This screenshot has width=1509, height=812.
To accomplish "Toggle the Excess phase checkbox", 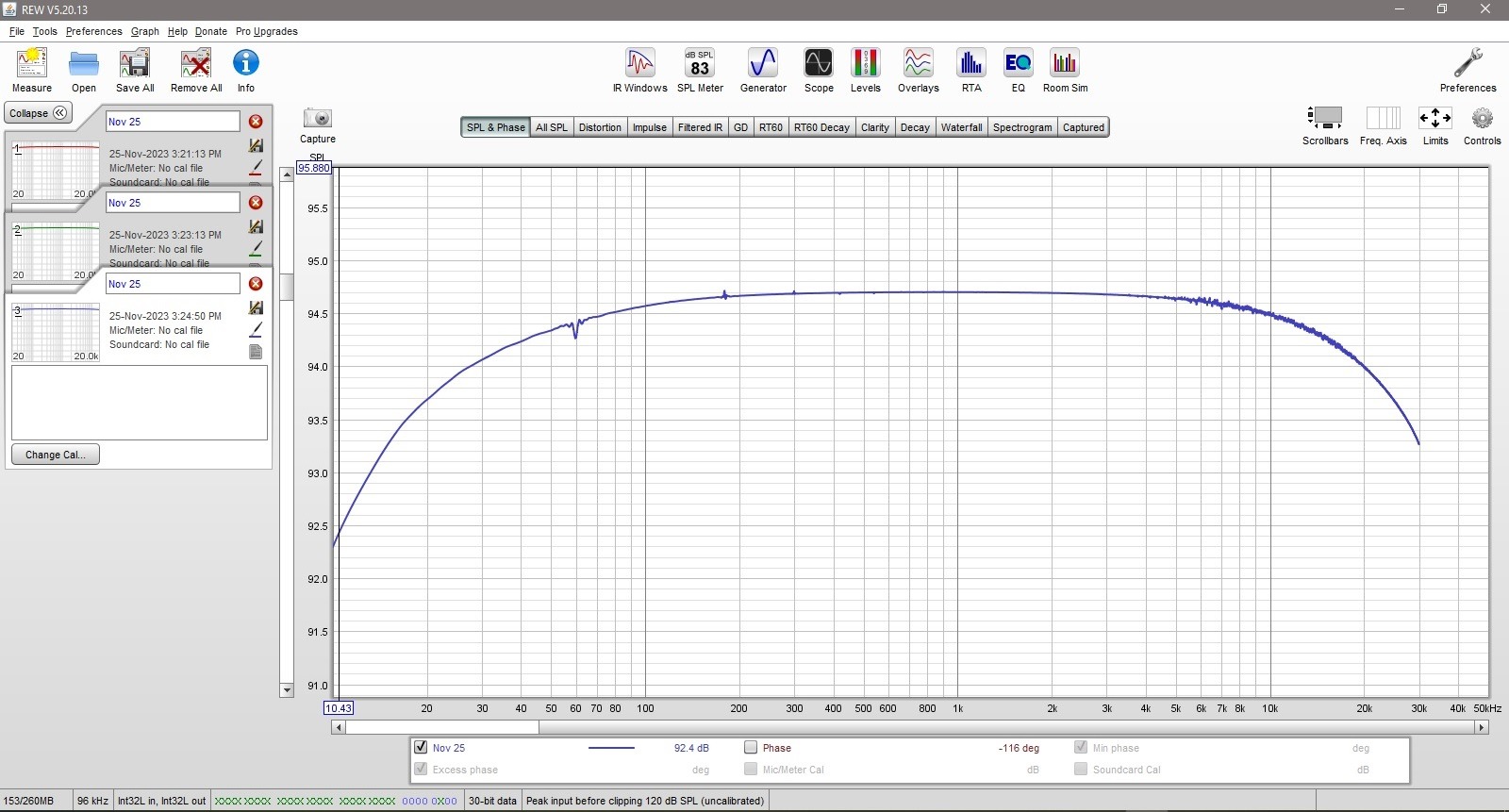I will coord(421,769).
